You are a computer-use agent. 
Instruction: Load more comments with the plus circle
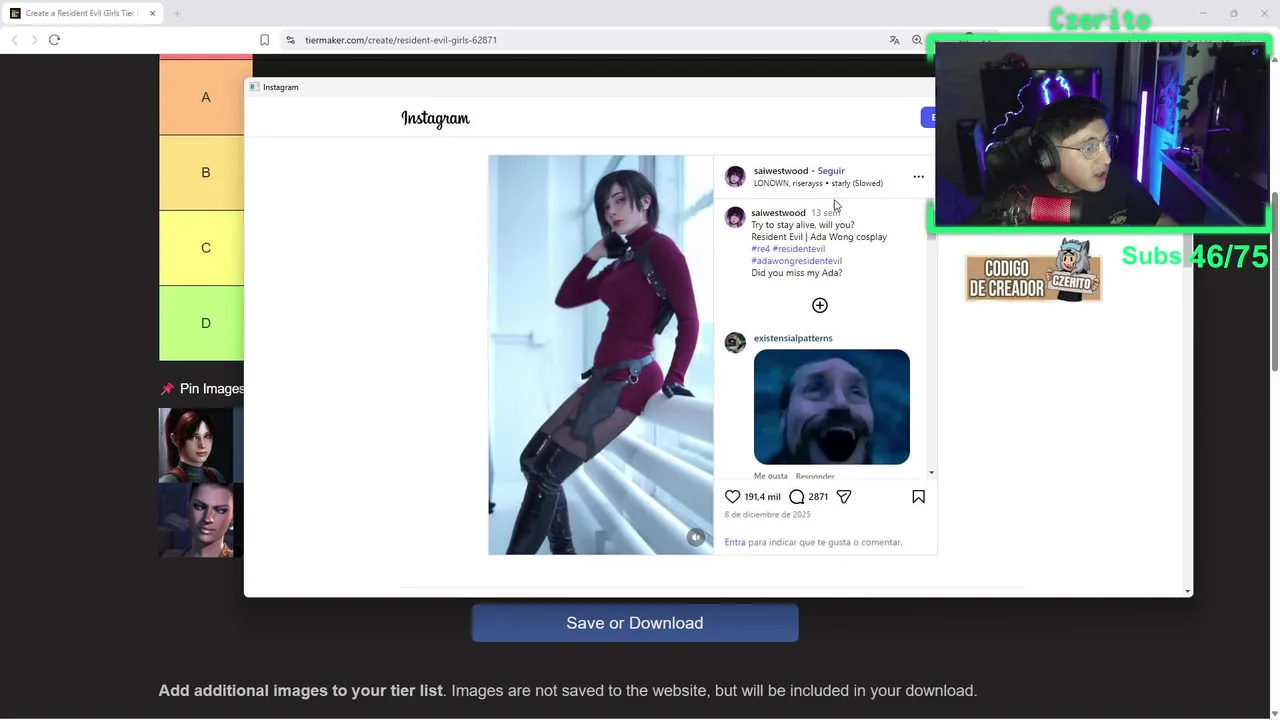[820, 305]
